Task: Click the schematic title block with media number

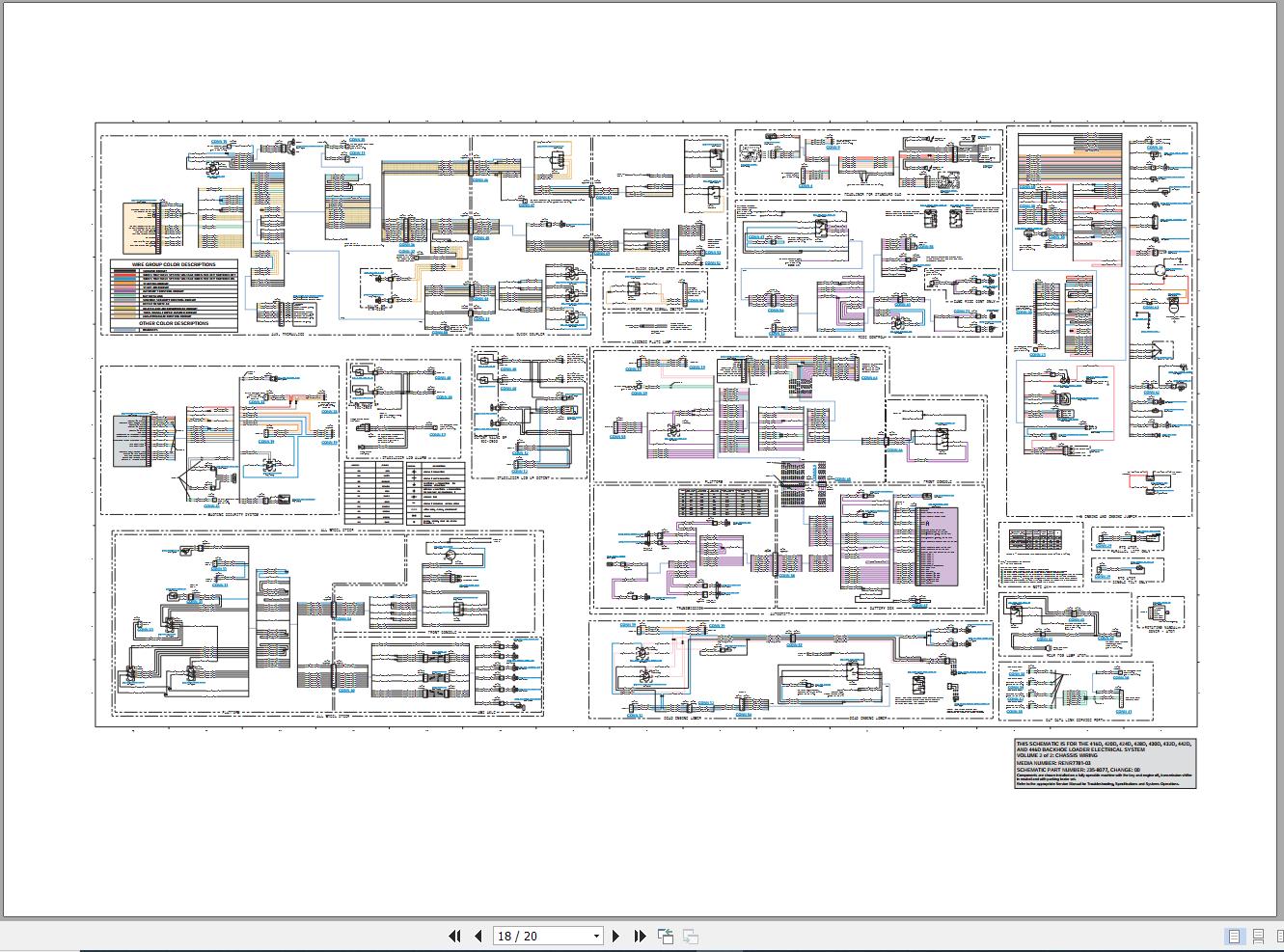Action: [x=1105, y=764]
